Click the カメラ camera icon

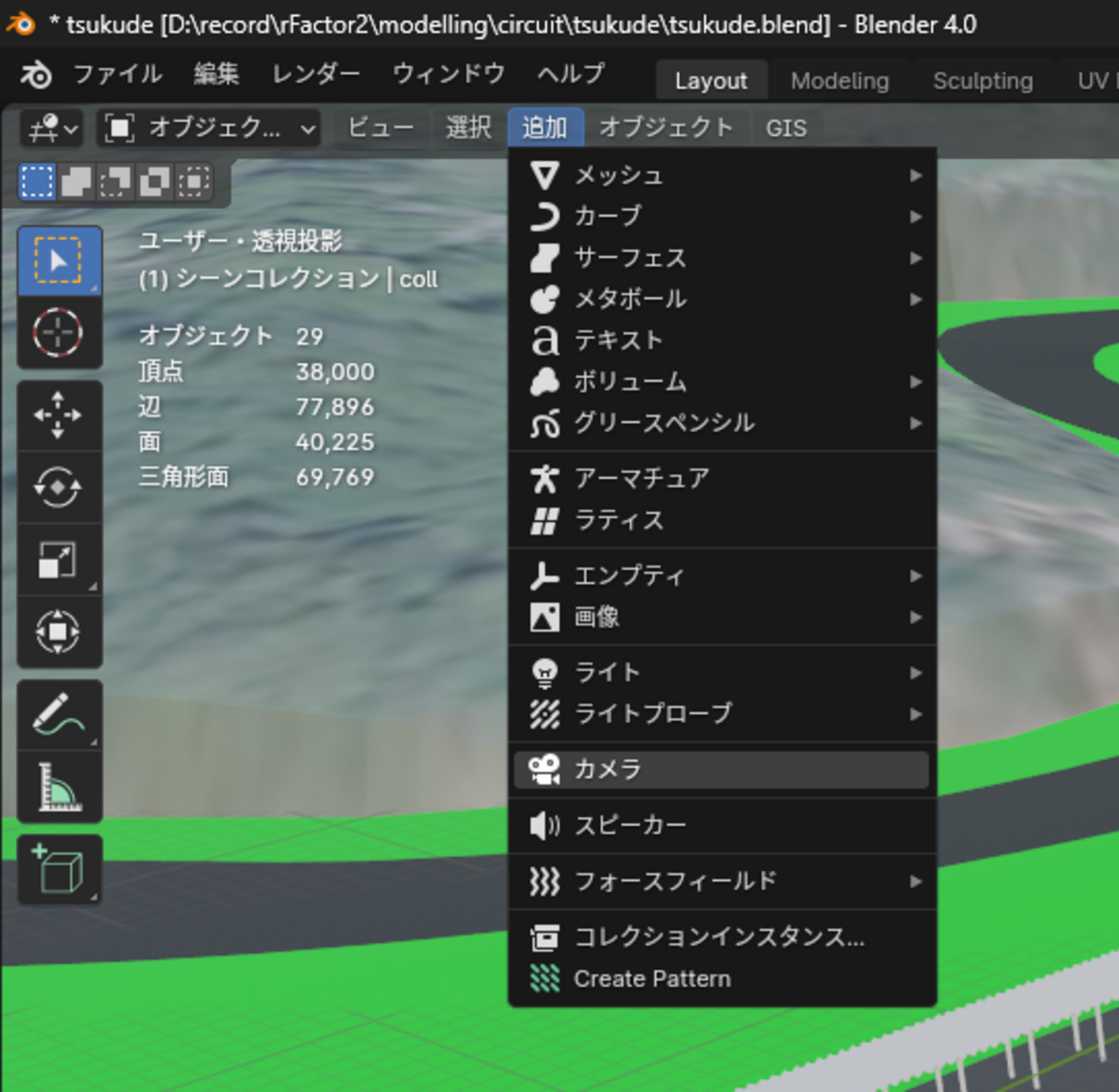pos(545,769)
